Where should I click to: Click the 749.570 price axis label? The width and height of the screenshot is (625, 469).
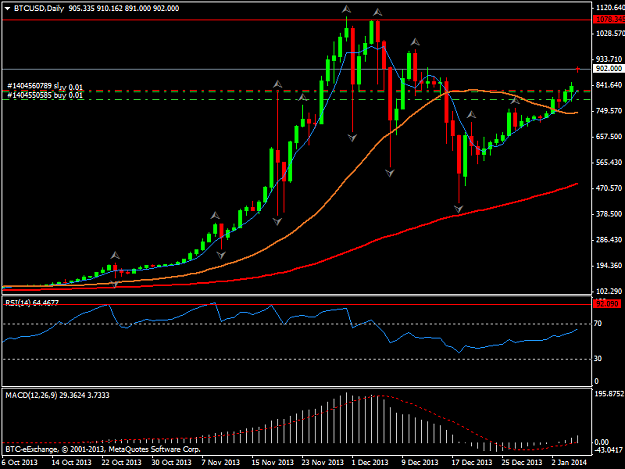[609, 111]
